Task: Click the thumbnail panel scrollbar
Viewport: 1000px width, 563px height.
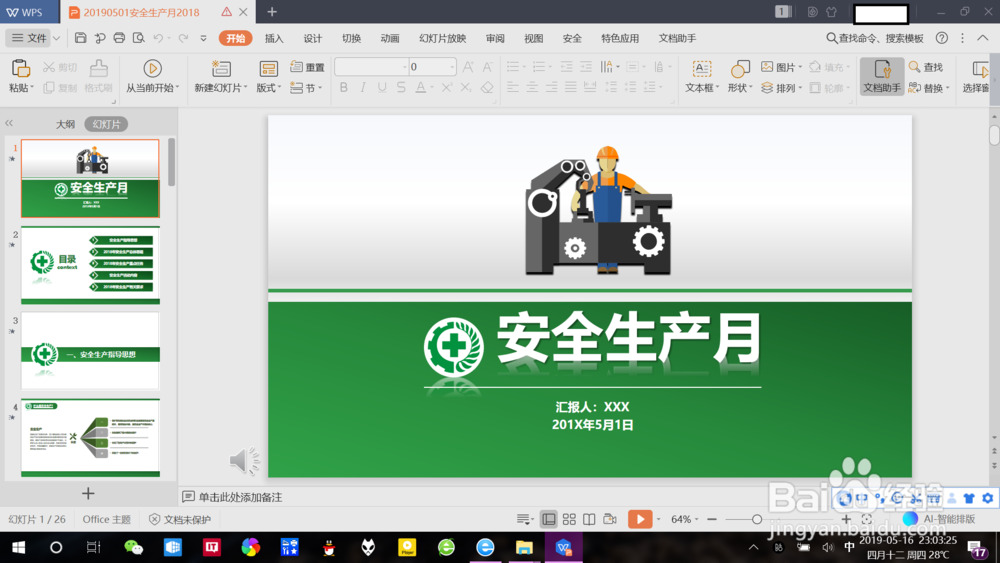Action: (x=171, y=163)
